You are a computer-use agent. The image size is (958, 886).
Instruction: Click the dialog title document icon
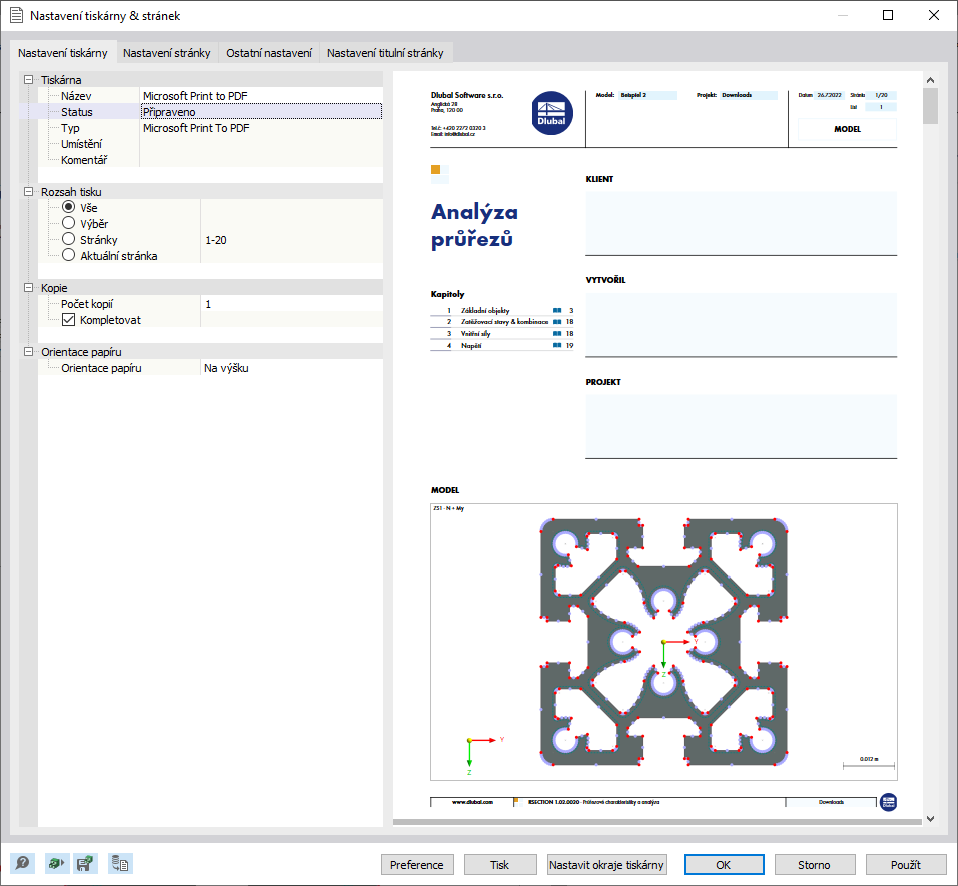16,15
